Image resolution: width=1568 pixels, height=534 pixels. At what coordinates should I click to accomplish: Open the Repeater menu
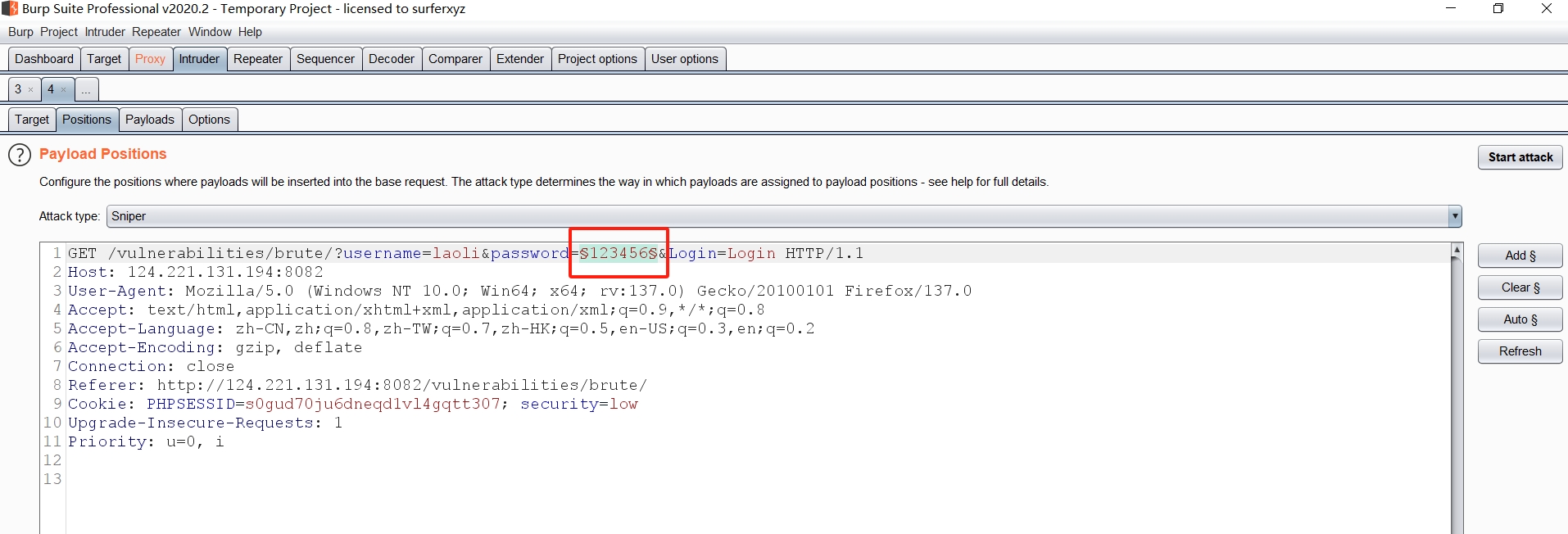click(x=156, y=32)
